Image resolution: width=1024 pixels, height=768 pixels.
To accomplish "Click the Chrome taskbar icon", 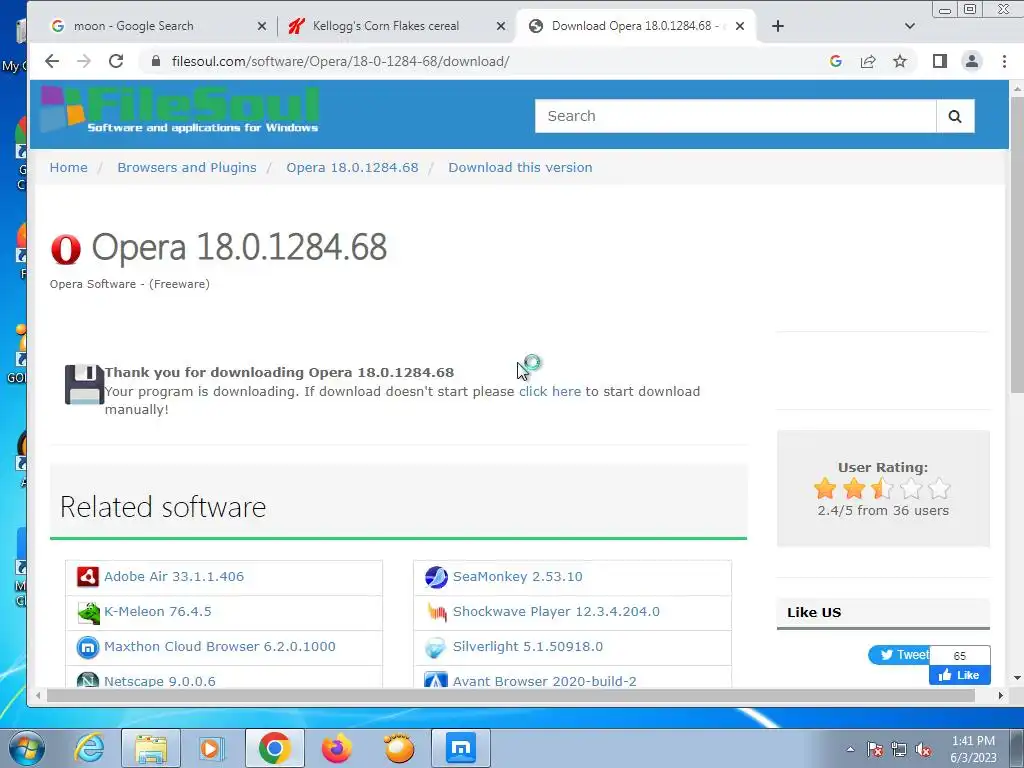I will tap(274, 748).
